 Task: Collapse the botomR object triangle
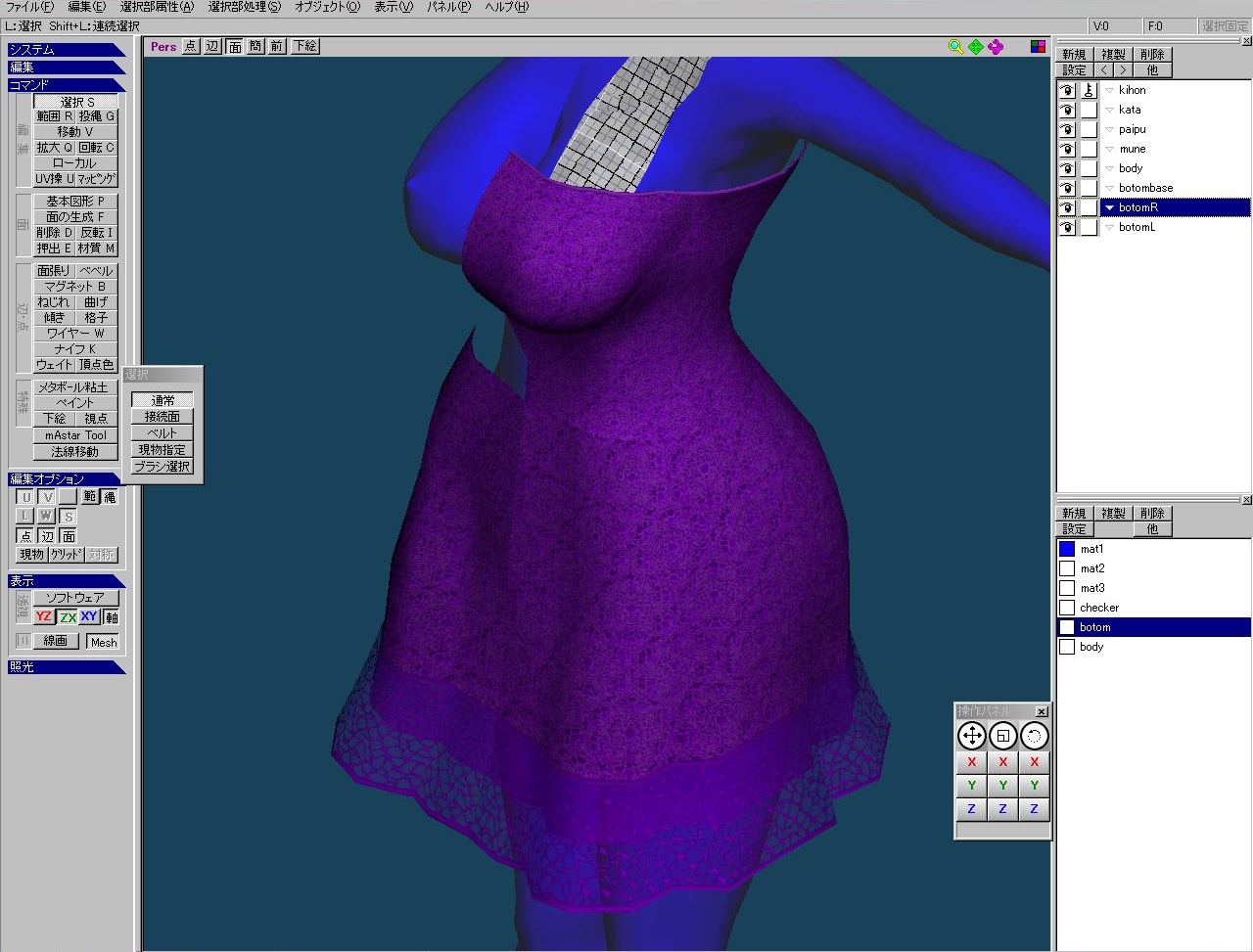click(1109, 207)
